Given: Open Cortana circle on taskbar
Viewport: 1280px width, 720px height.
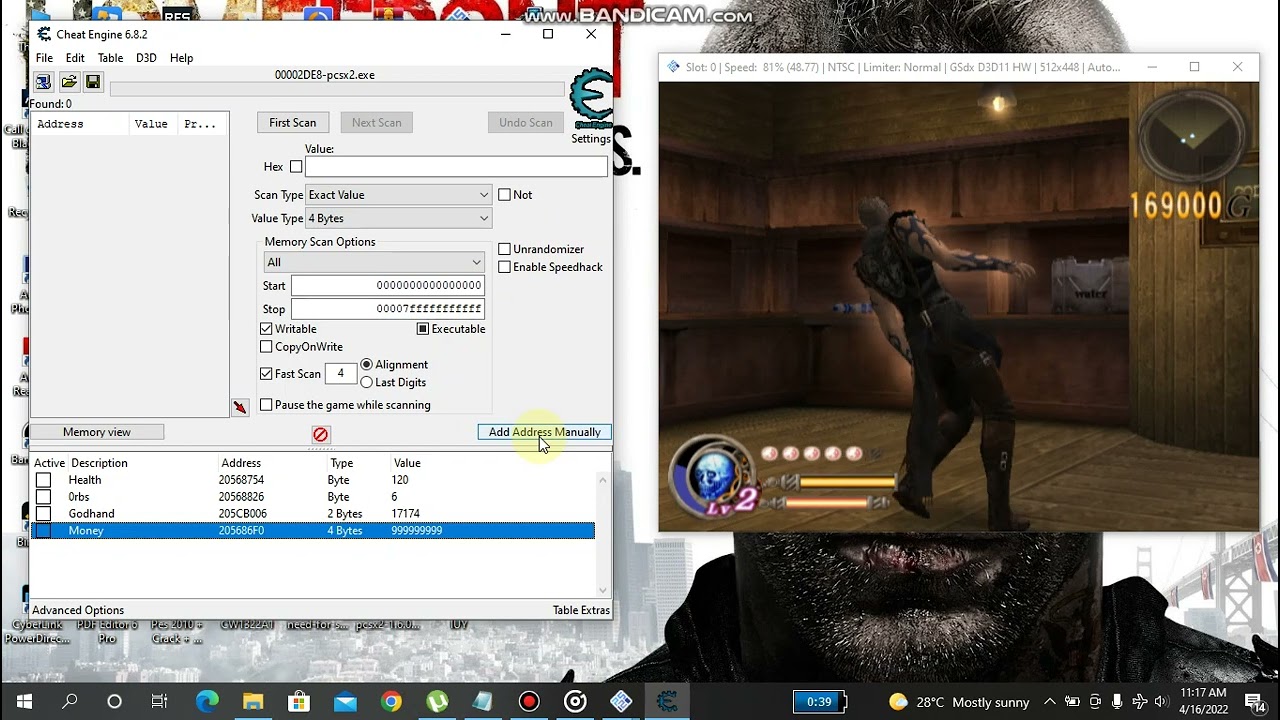Looking at the screenshot, I should [x=114, y=701].
